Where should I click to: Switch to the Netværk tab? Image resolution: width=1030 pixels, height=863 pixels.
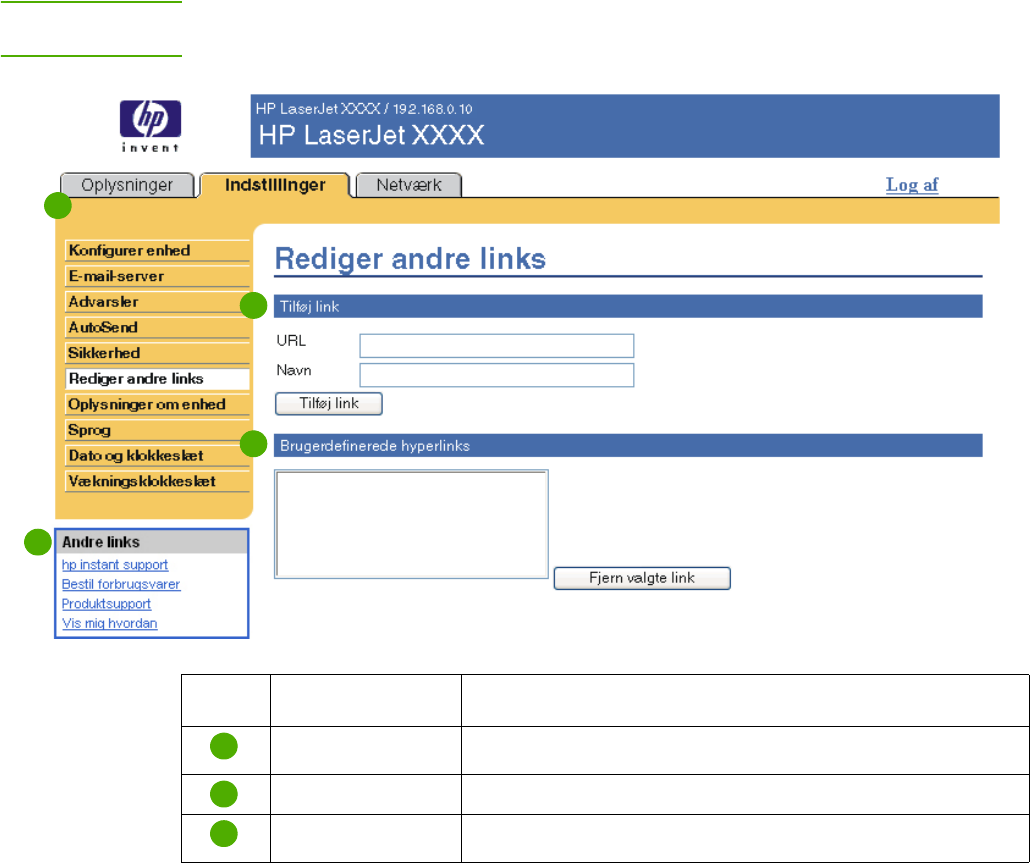click(409, 185)
